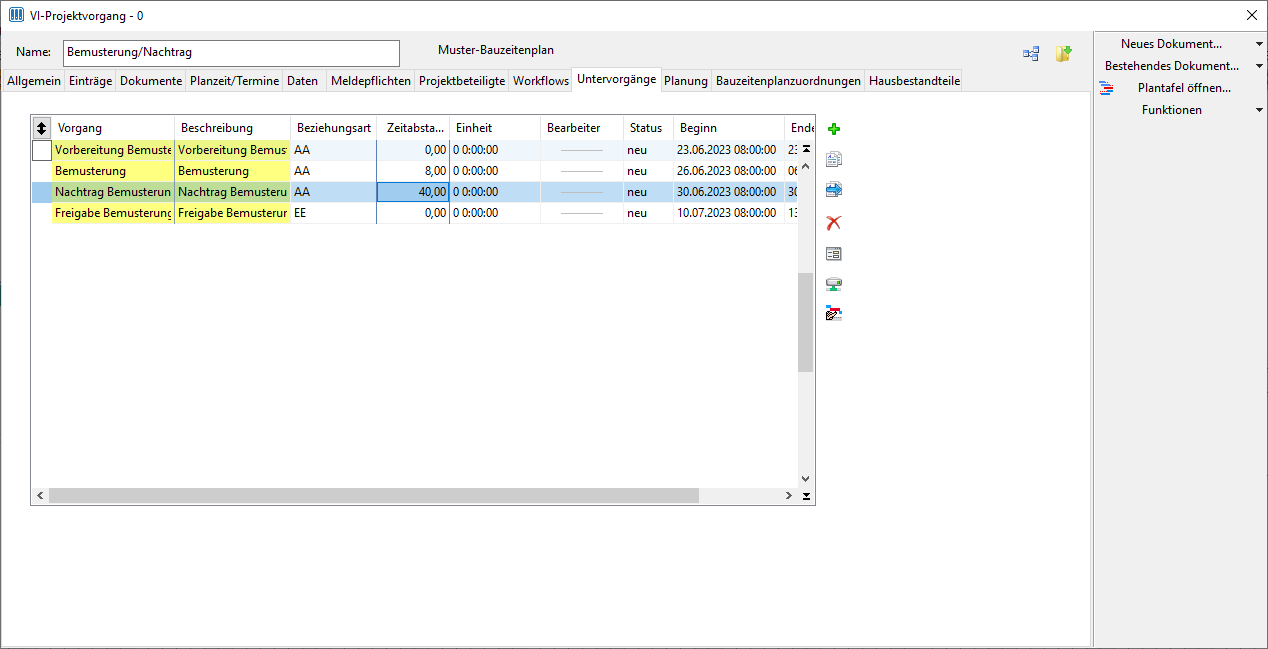The height and width of the screenshot is (649, 1268).
Task: Click Bearbeiter cell in Bemusterung row
Action: pyautogui.click(x=582, y=171)
